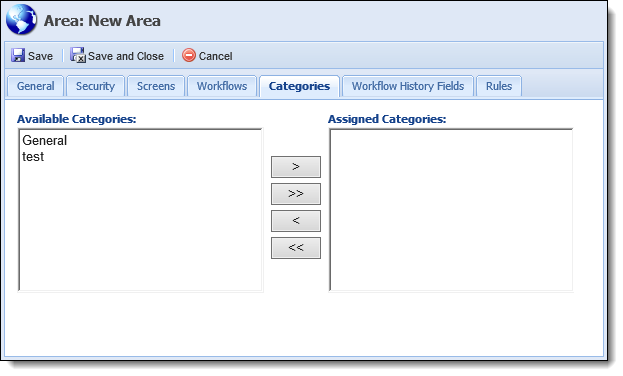
Task: Open the Screens tab
Action: [x=156, y=86]
